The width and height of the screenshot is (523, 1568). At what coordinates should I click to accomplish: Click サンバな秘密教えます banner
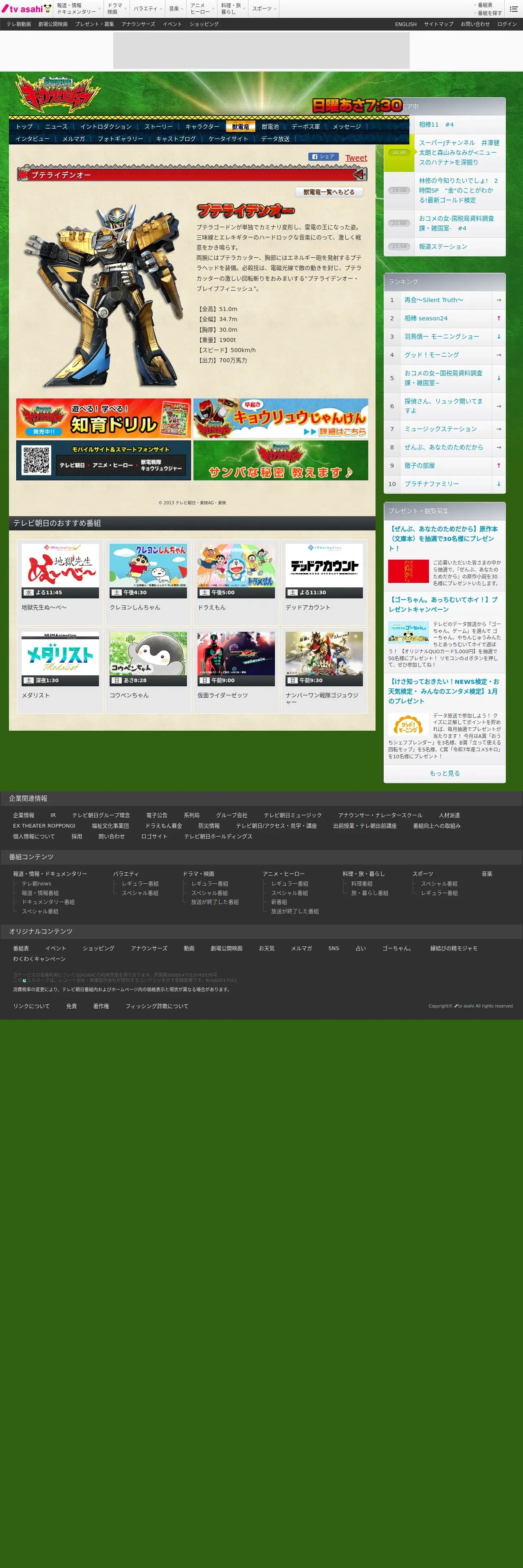[x=281, y=460]
